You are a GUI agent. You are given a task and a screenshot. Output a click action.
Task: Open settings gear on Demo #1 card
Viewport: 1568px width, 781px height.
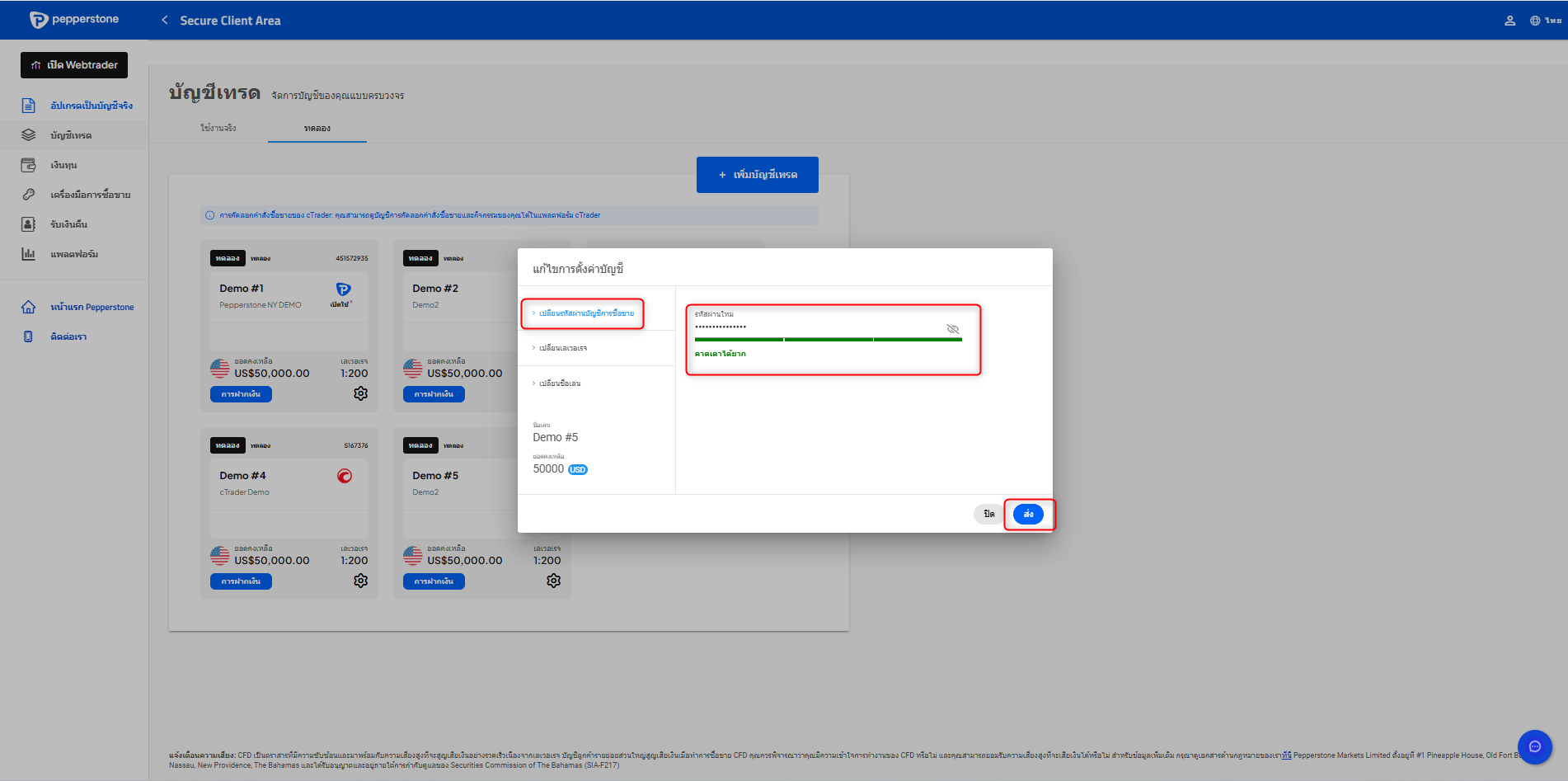click(x=360, y=393)
